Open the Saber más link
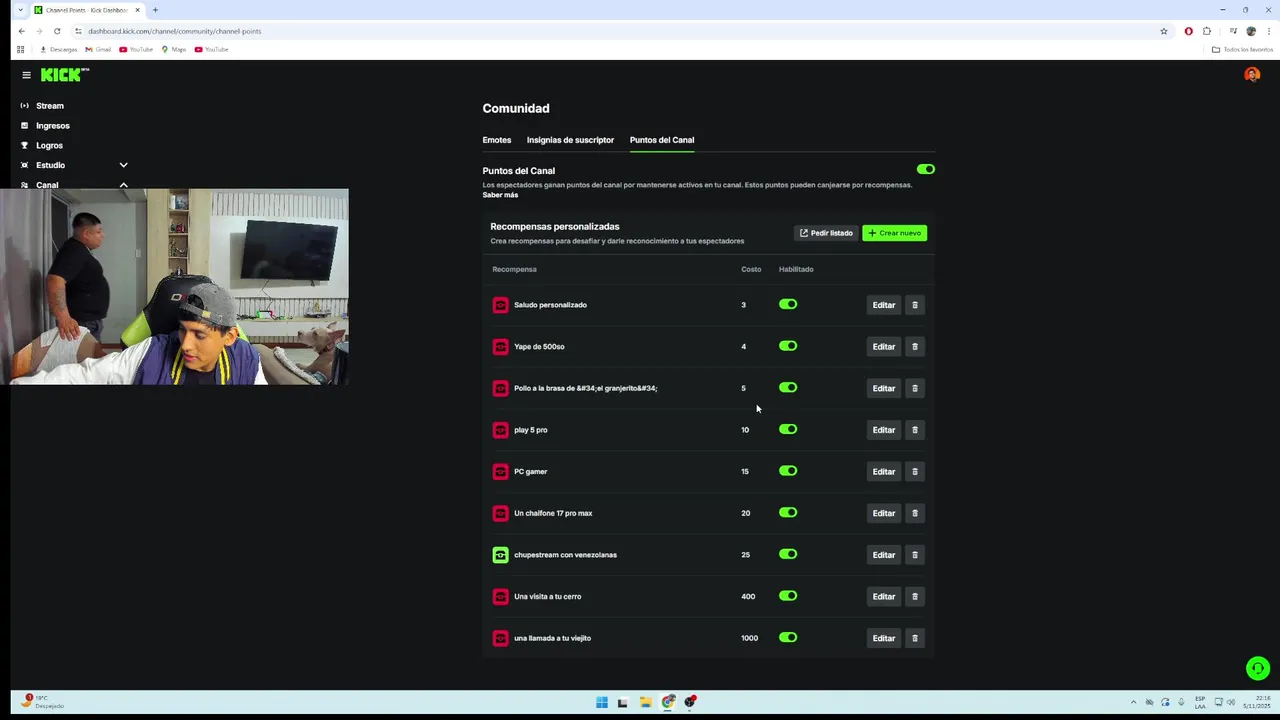The width and height of the screenshot is (1280, 720). pos(500,195)
